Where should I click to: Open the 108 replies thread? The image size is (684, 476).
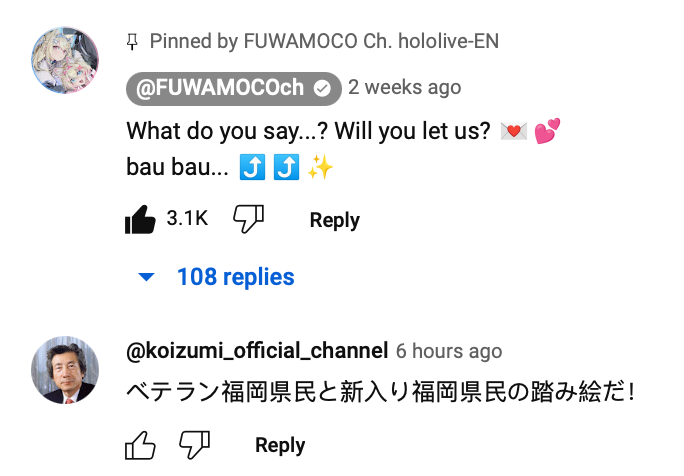click(236, 277)
